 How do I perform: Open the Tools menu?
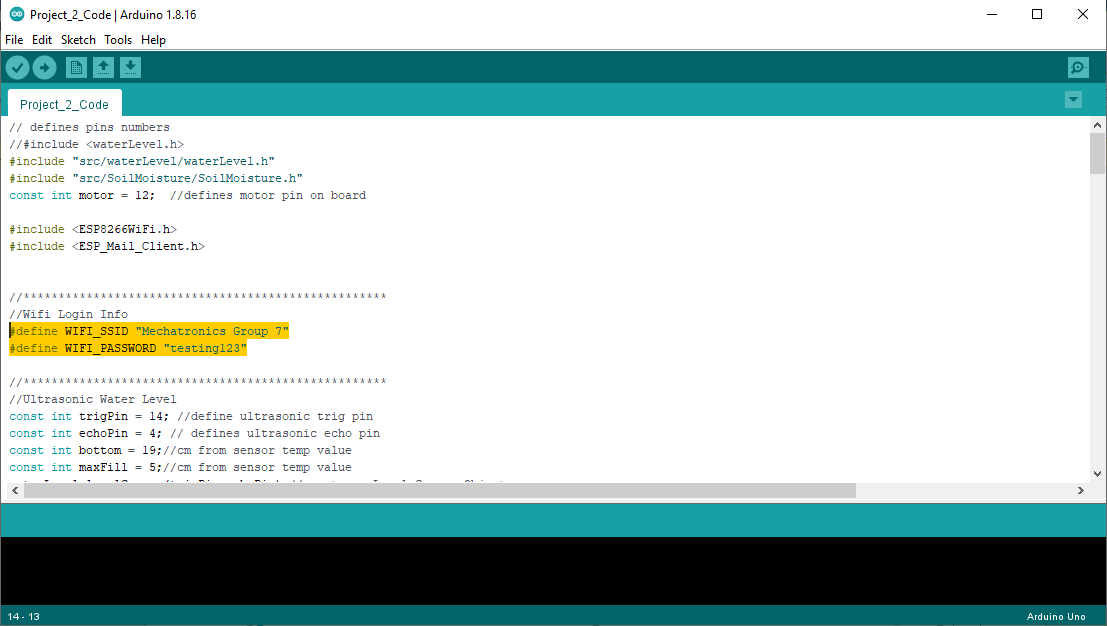(x=118, y=40)
